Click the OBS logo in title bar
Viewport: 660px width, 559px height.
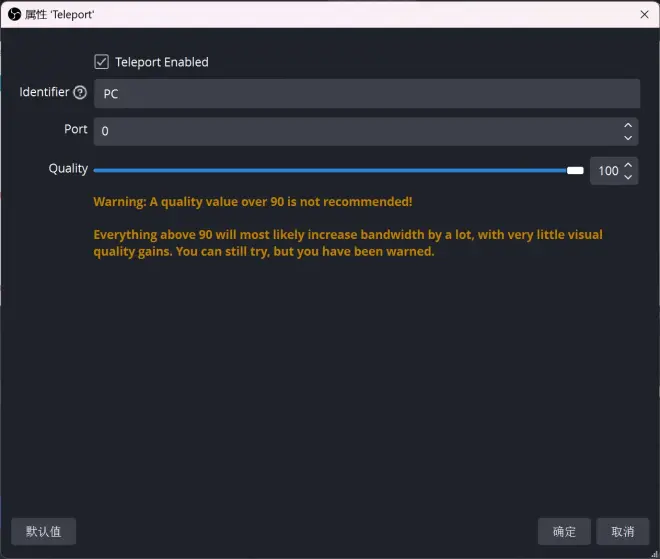coord(14,14)
